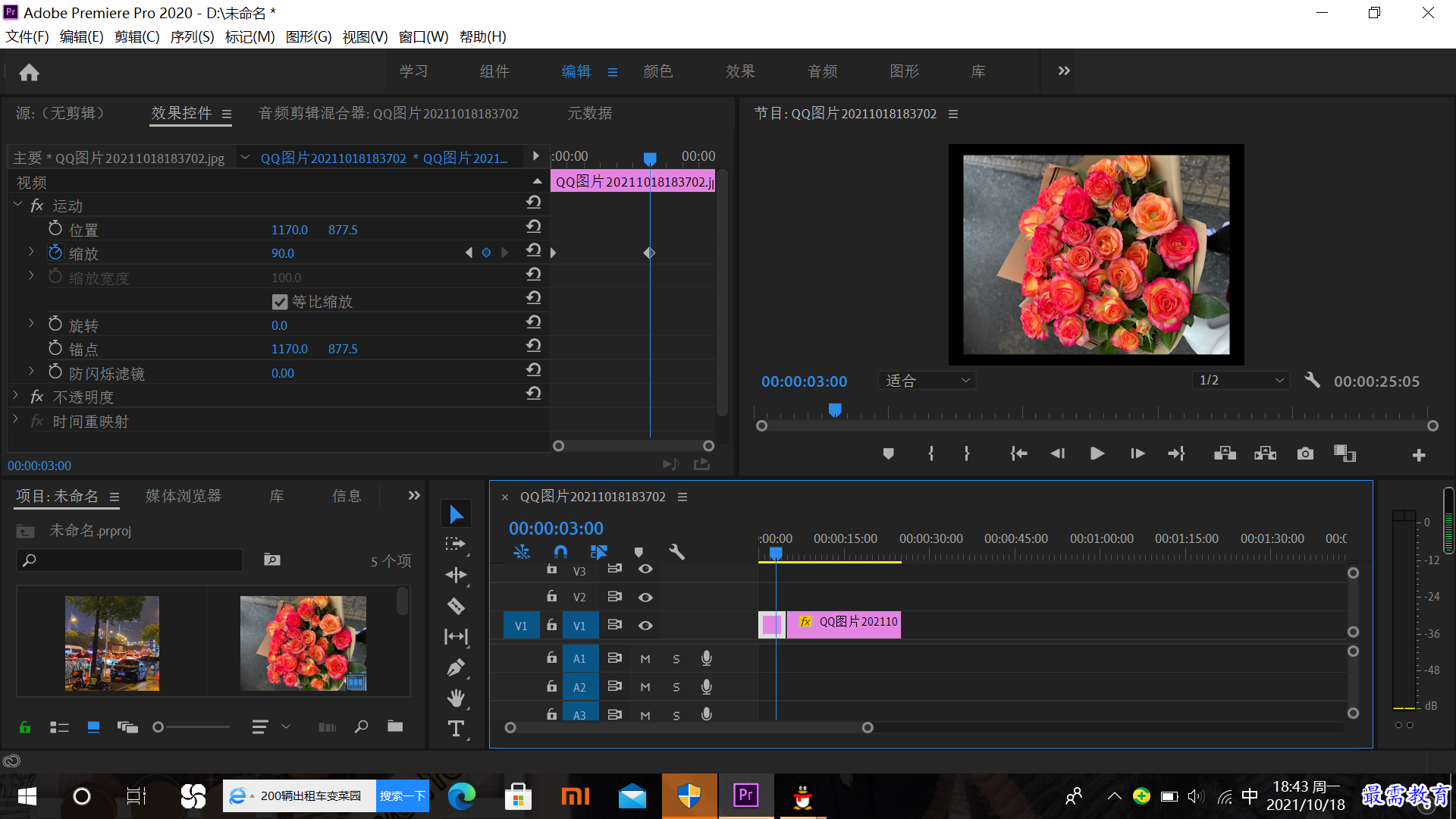Select the Razor tool
Image resolution: width=1456 pixels, height=819 pixels.
point(456,606)
